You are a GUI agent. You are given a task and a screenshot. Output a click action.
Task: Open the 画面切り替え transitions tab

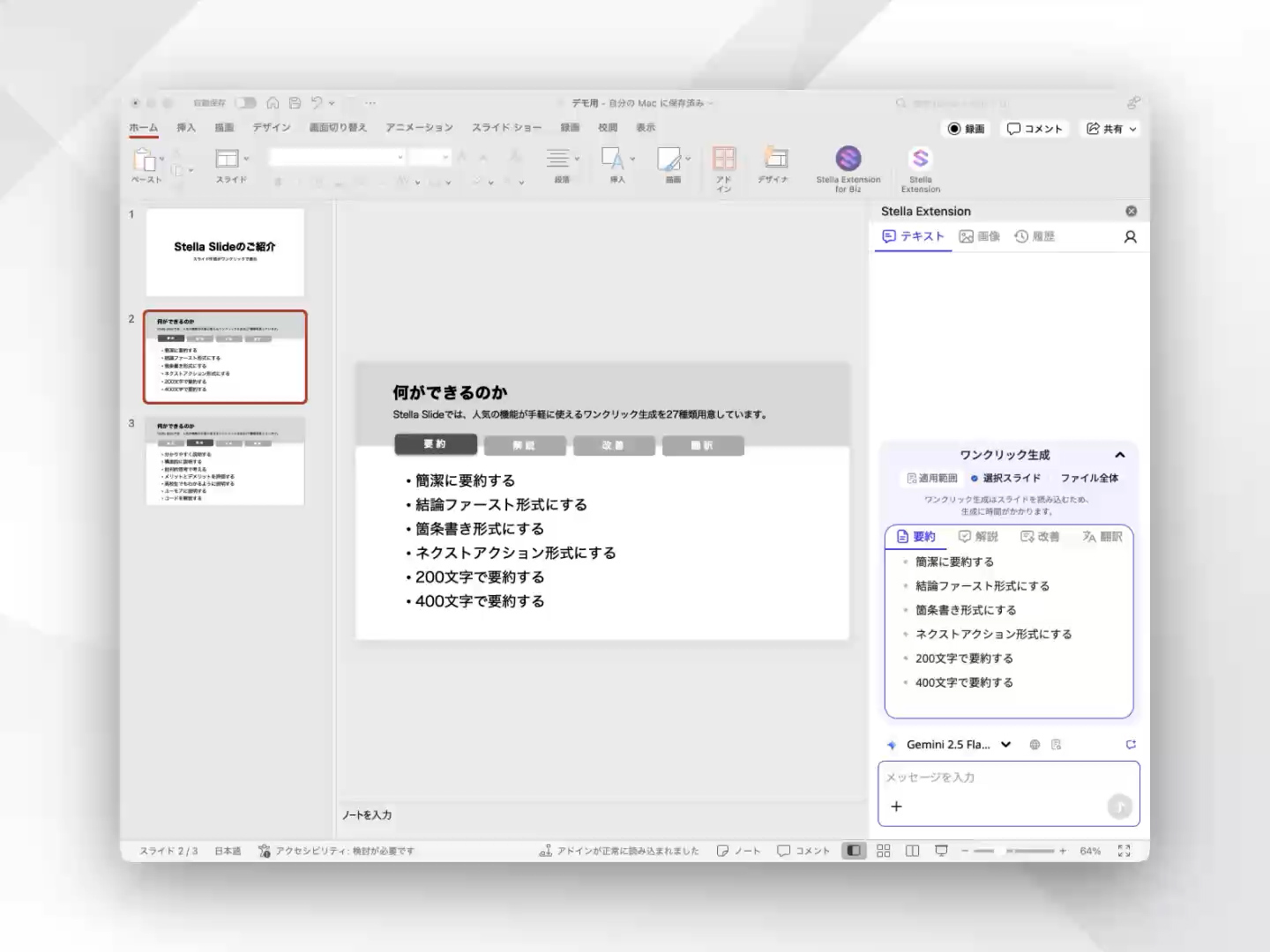click(338, 128)
